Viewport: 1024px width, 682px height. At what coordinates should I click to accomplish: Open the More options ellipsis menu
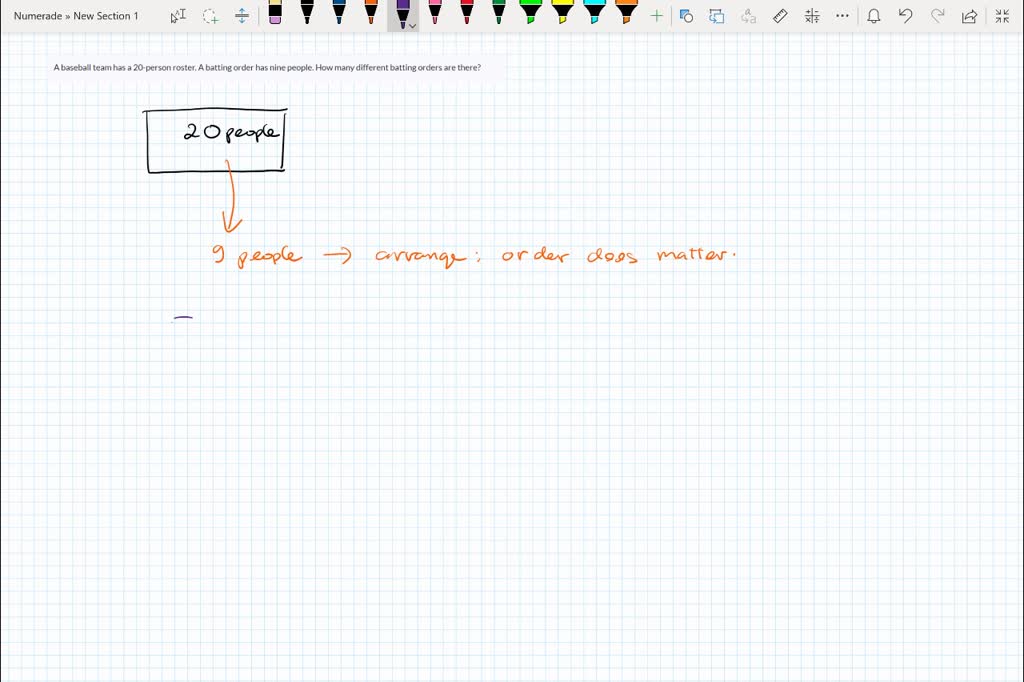[843, 16]
